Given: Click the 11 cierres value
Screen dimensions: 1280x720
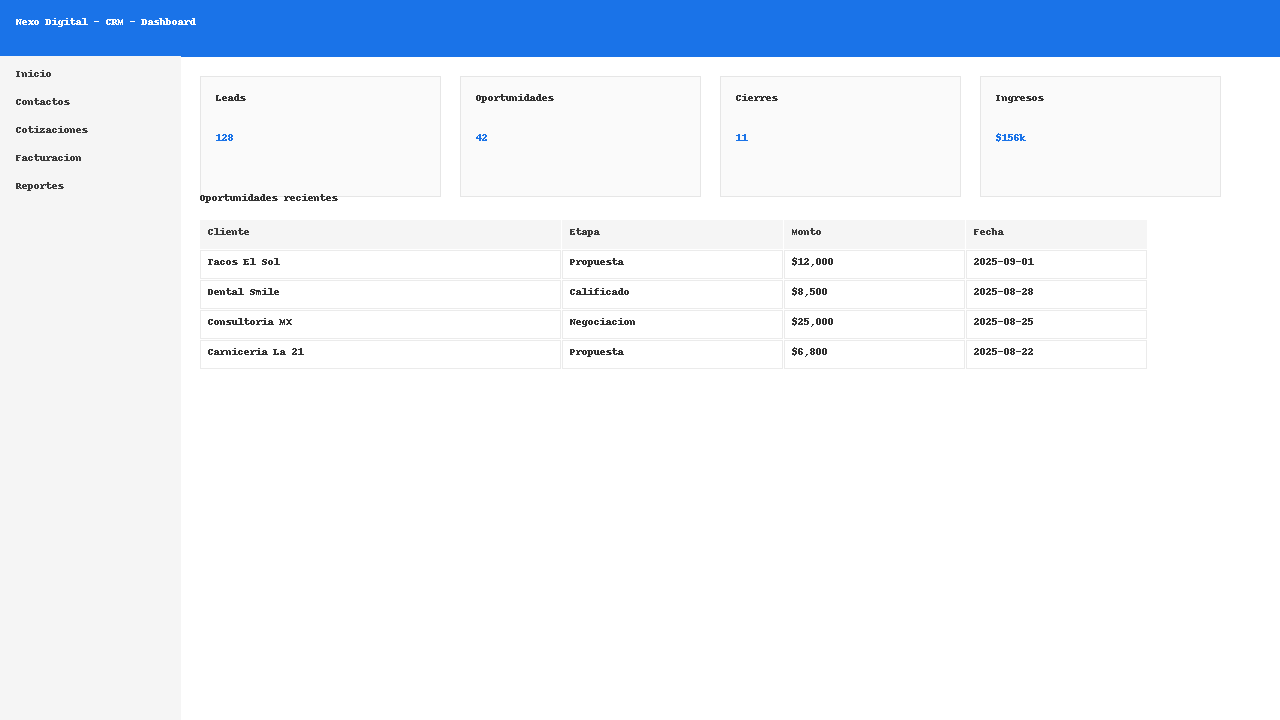Looking at the screenshot, I should point(741,138).
